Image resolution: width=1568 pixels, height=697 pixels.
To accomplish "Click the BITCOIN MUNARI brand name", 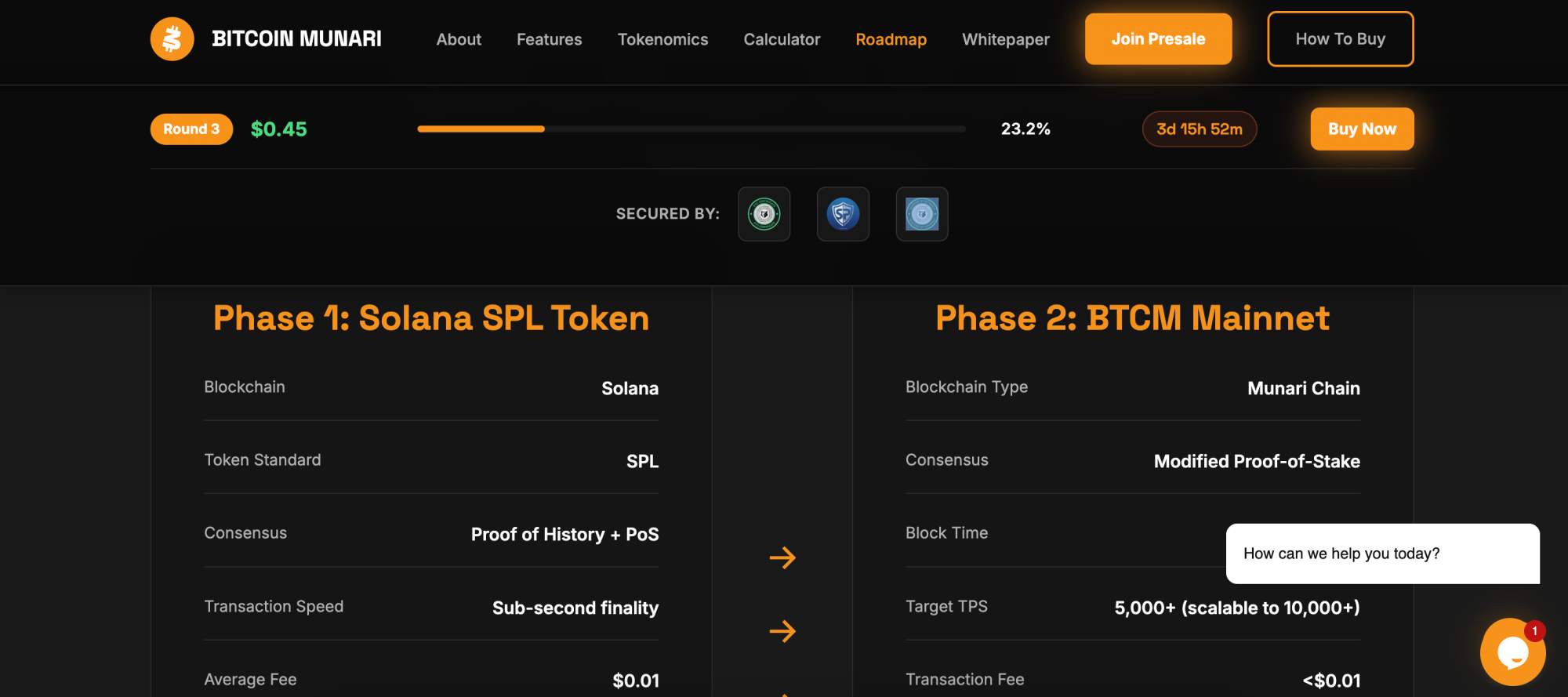I will pos(296,39).
